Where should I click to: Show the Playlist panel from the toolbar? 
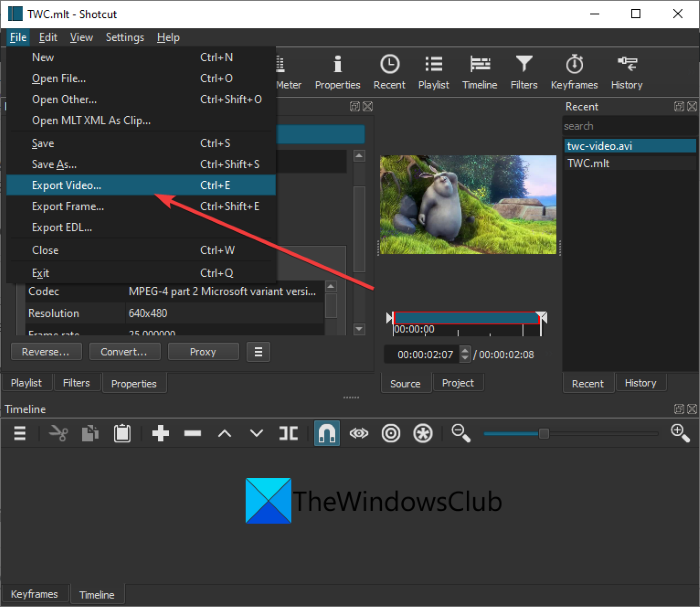(433, 72)
